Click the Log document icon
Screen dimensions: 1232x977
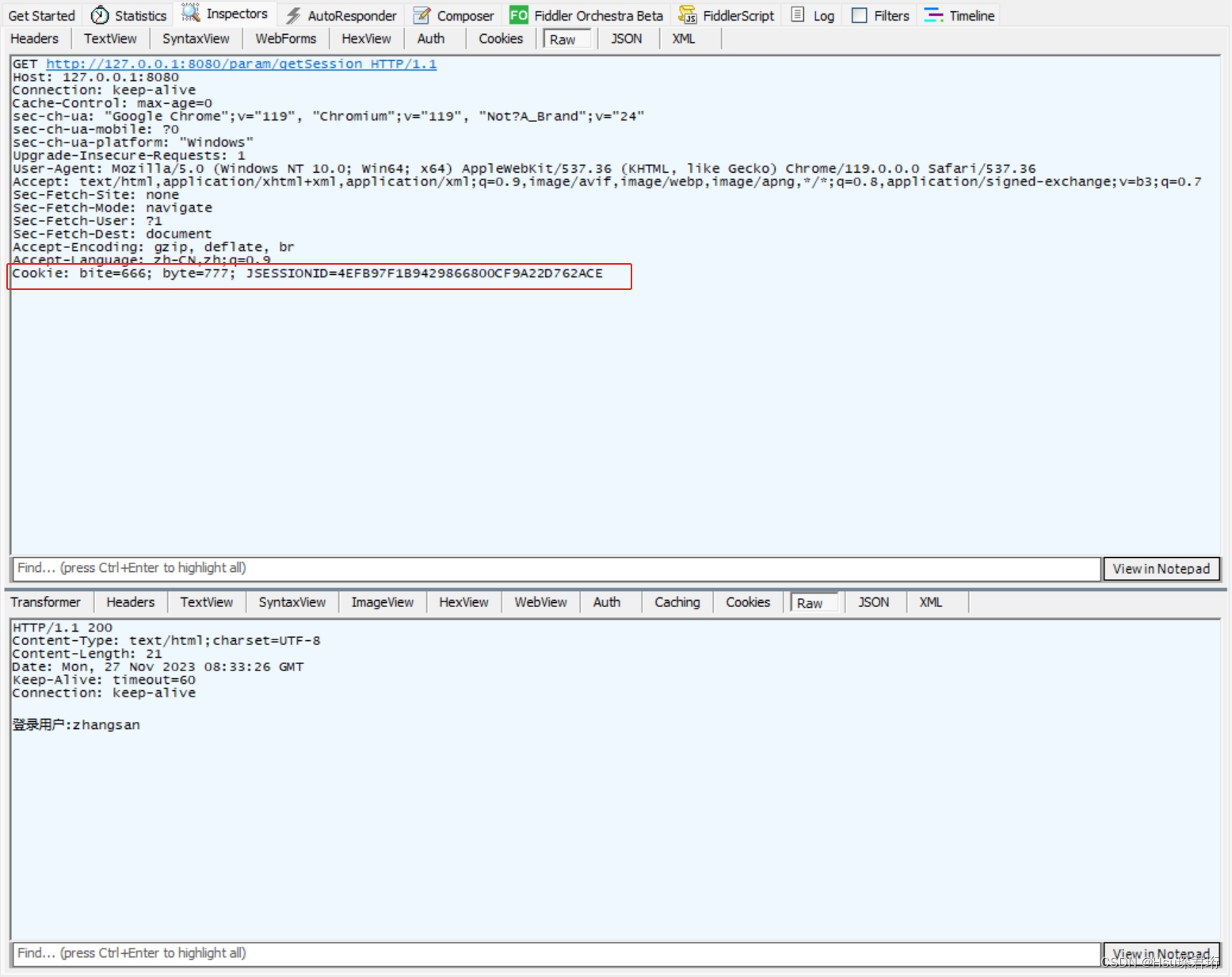(798, 15)
